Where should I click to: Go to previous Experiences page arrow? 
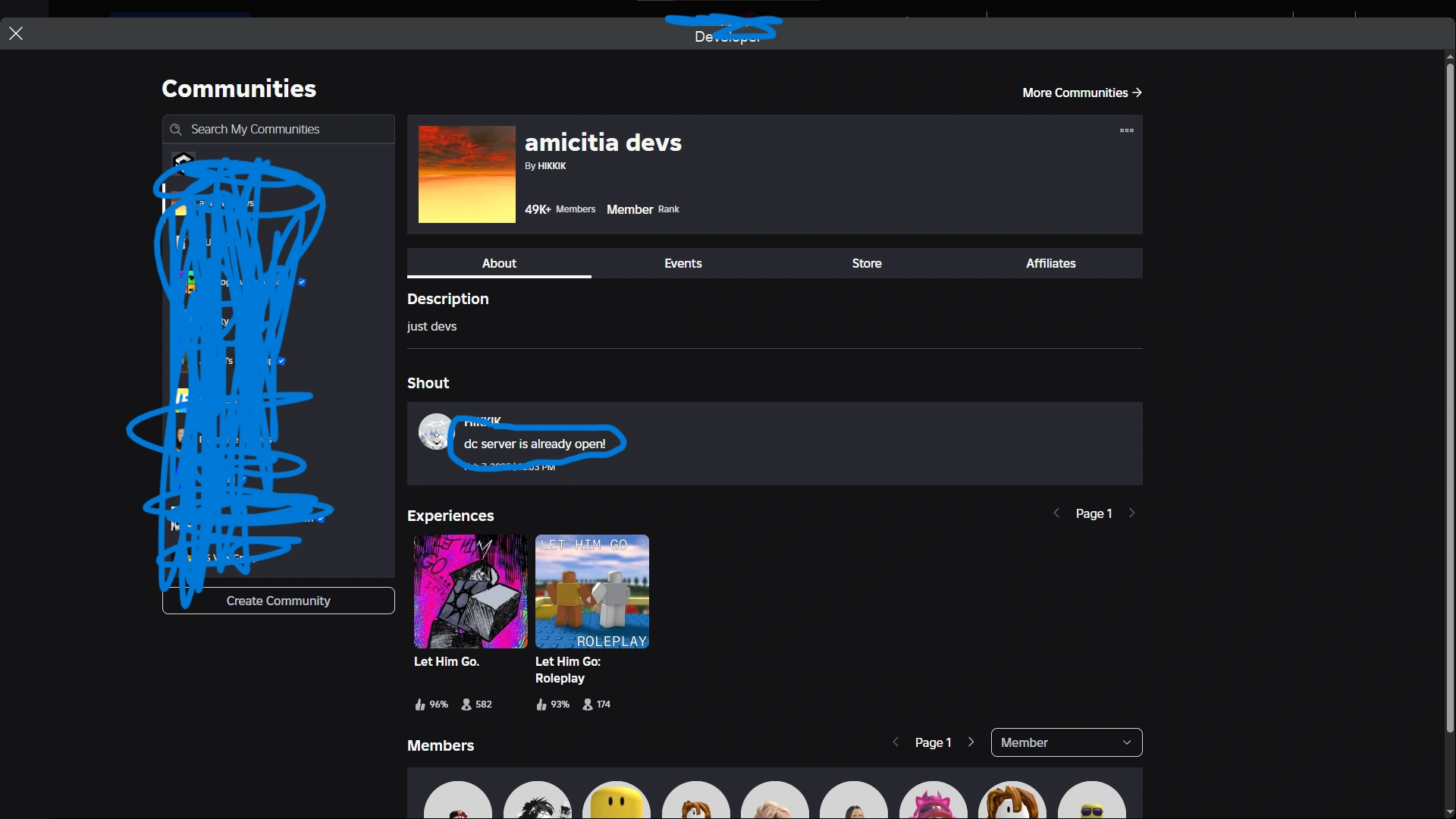tap(1056, 513)
